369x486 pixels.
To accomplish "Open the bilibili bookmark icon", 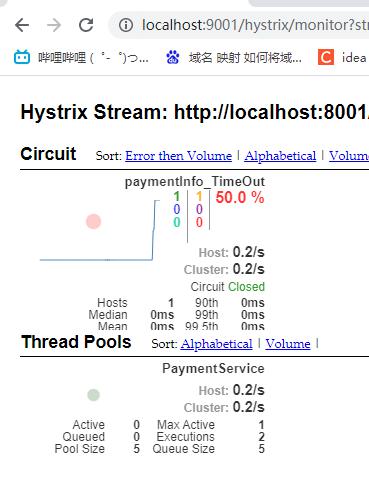I will tap(22, 57).
